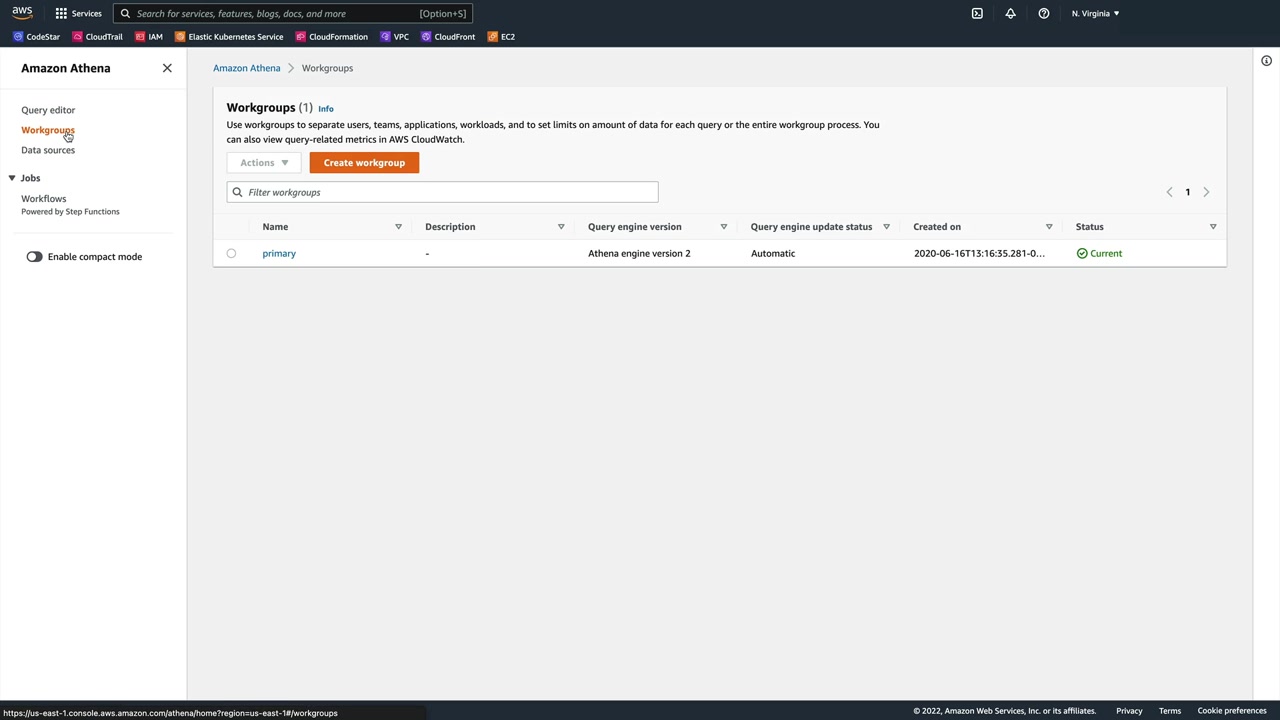Sort by Query engine update status arrow
The height and width of the screenshot is (720, 1280).
coord(886,227)
